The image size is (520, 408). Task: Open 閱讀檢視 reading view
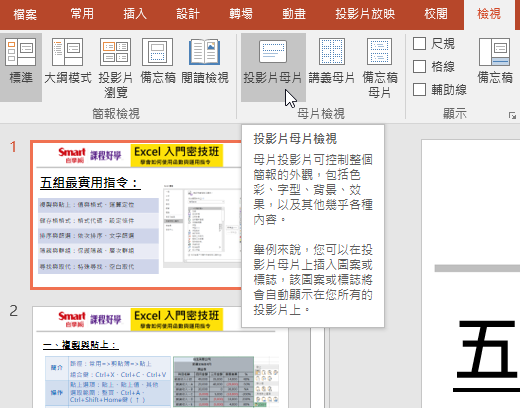click(x=205, y=67)
